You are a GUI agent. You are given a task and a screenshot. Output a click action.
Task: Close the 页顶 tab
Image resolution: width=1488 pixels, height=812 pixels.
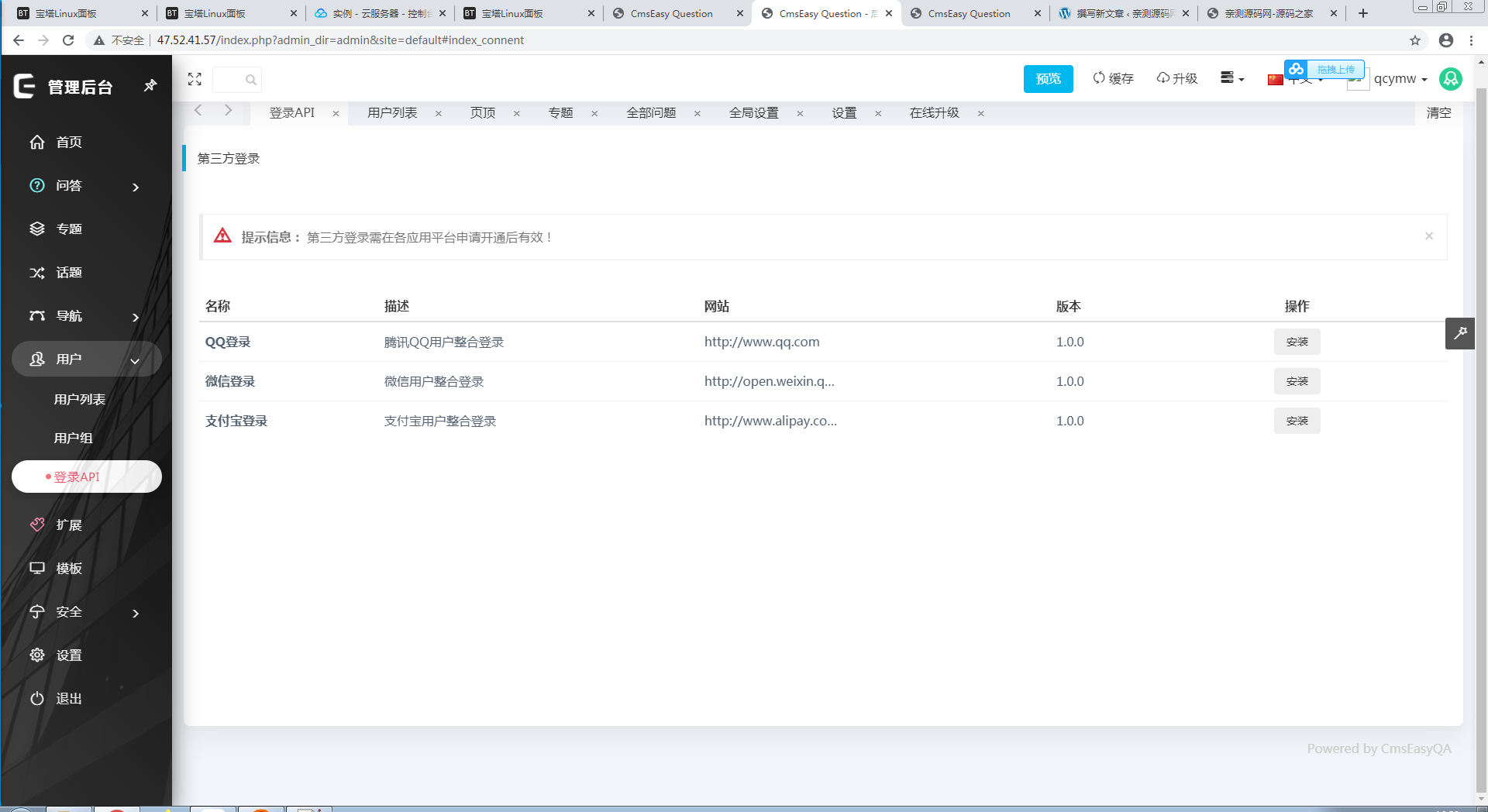pyautogui.click(x=517, y=114)
